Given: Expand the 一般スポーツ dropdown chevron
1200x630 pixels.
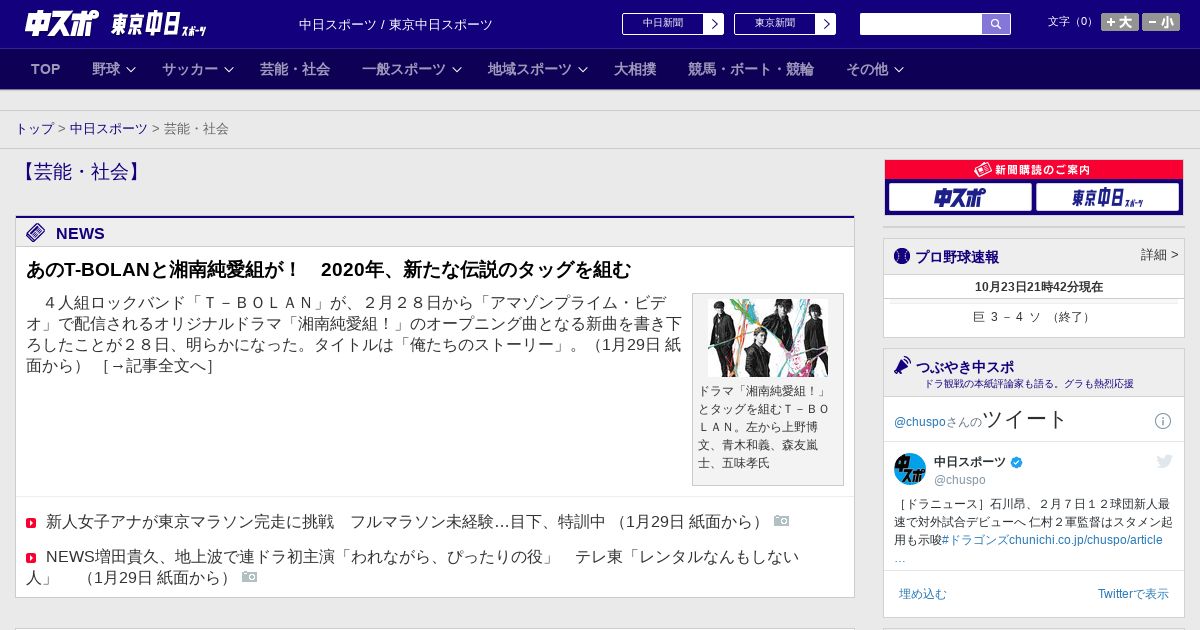Looking at the screenshot, I should coord(457,70).
